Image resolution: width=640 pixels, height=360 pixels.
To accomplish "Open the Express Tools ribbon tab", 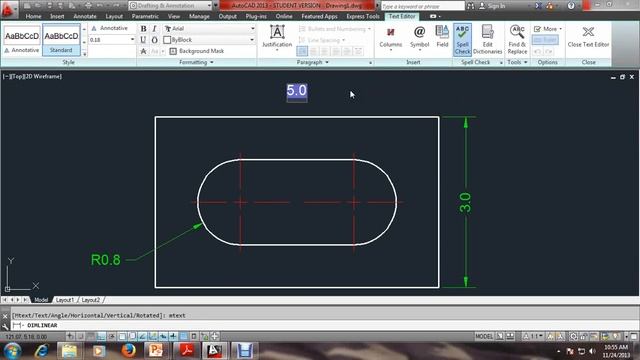I will [363, 16].
